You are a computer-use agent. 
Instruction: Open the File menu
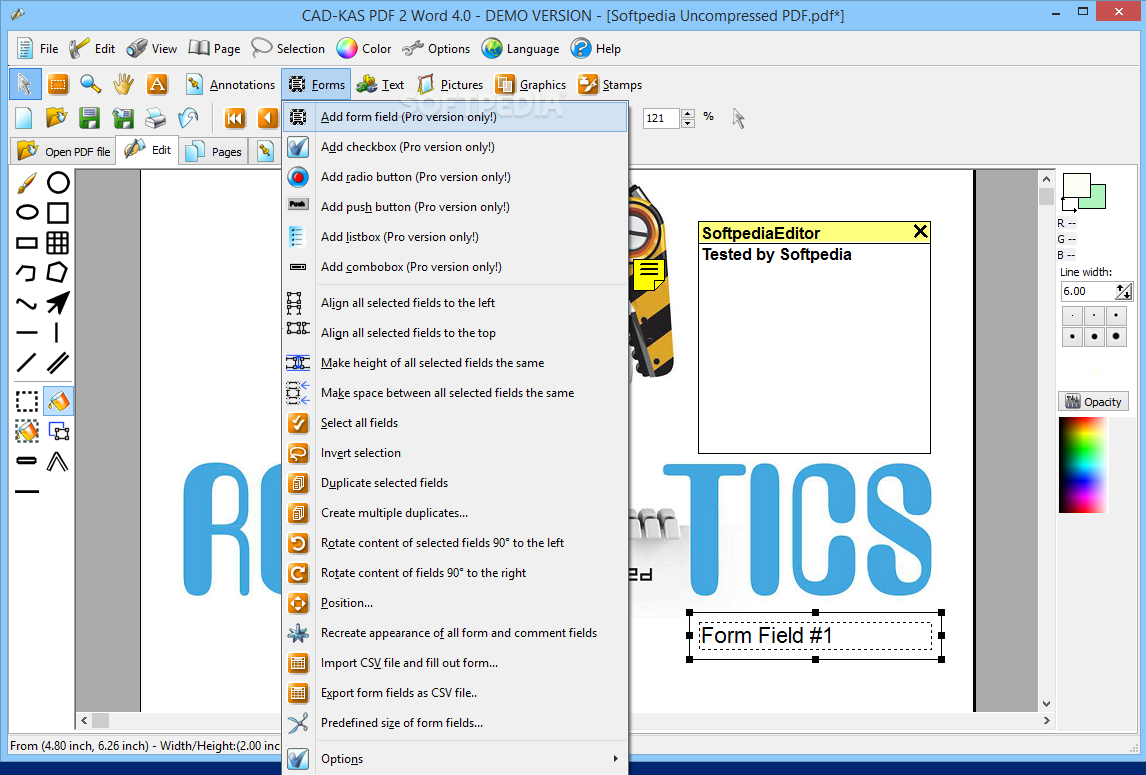38,48
